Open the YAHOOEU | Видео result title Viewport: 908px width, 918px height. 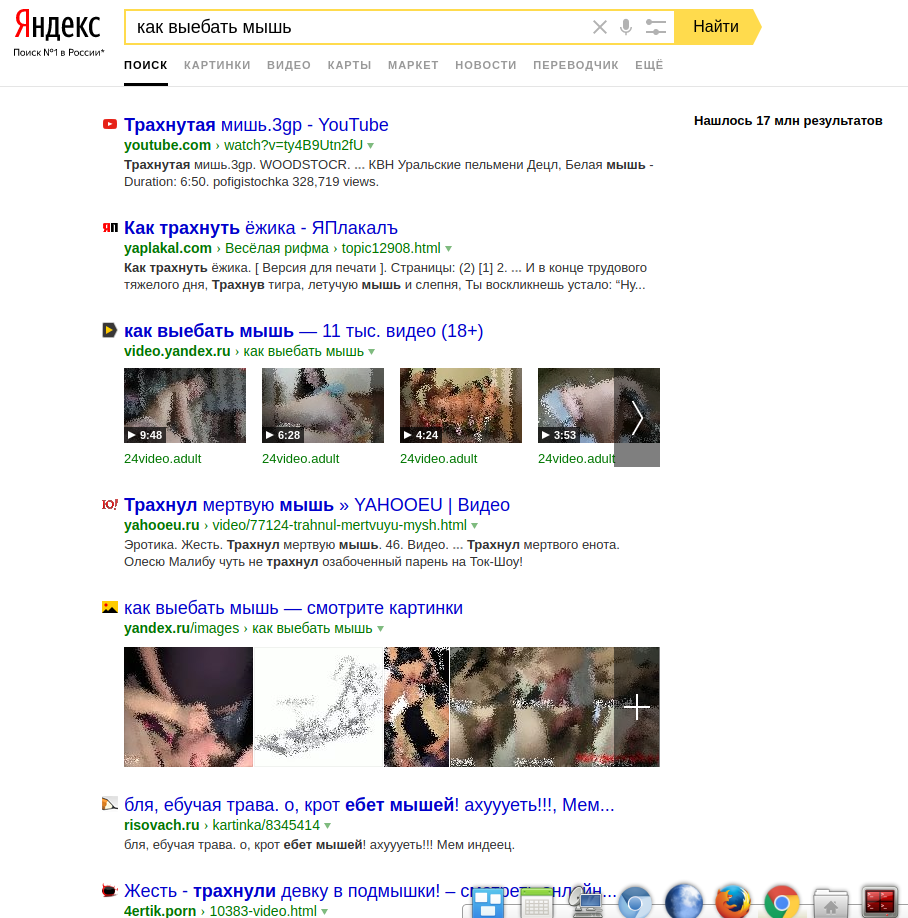(x=317, y=505)
